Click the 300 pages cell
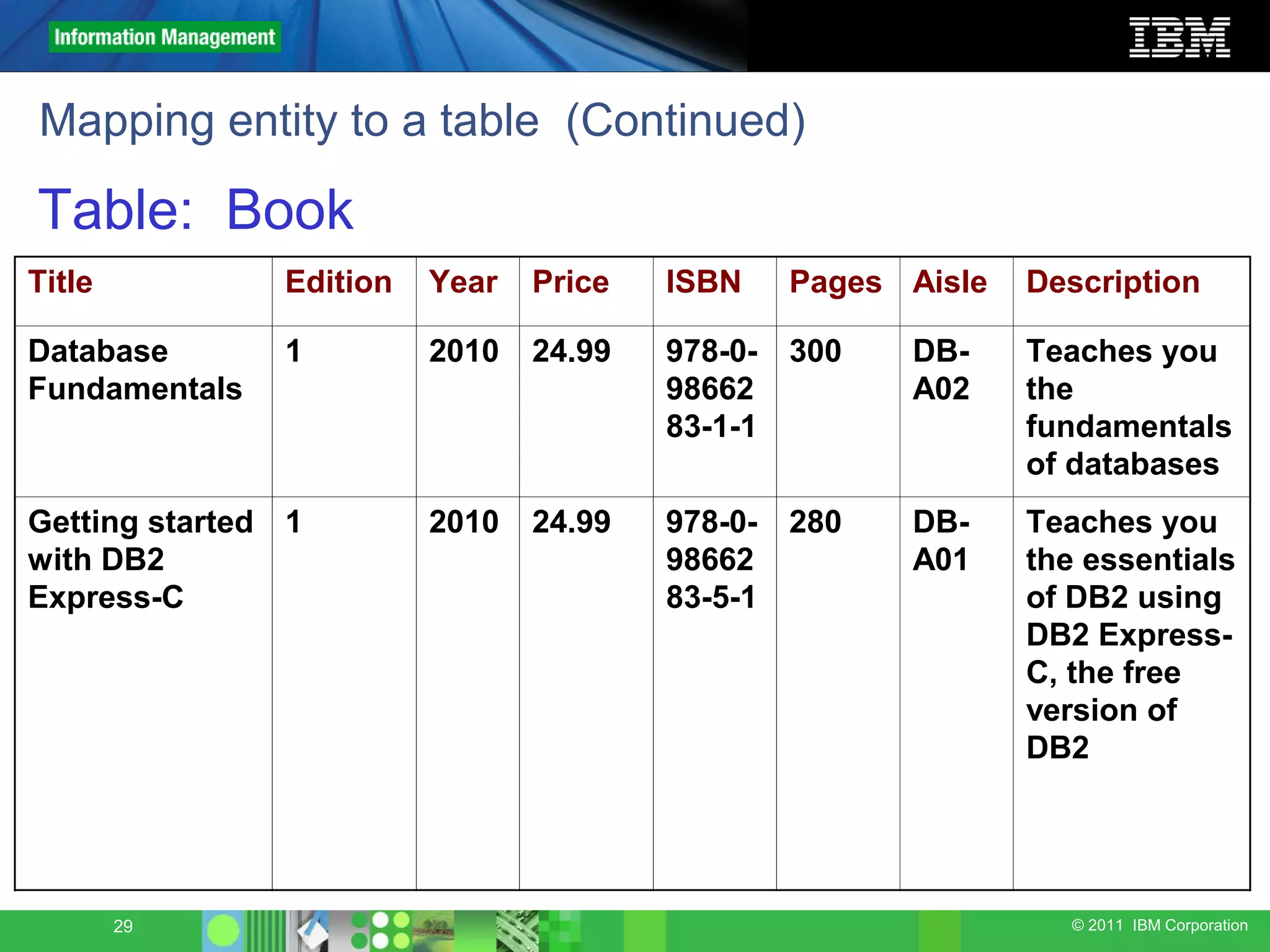Viewport: 1270px width, 952px height. point(815,351)
